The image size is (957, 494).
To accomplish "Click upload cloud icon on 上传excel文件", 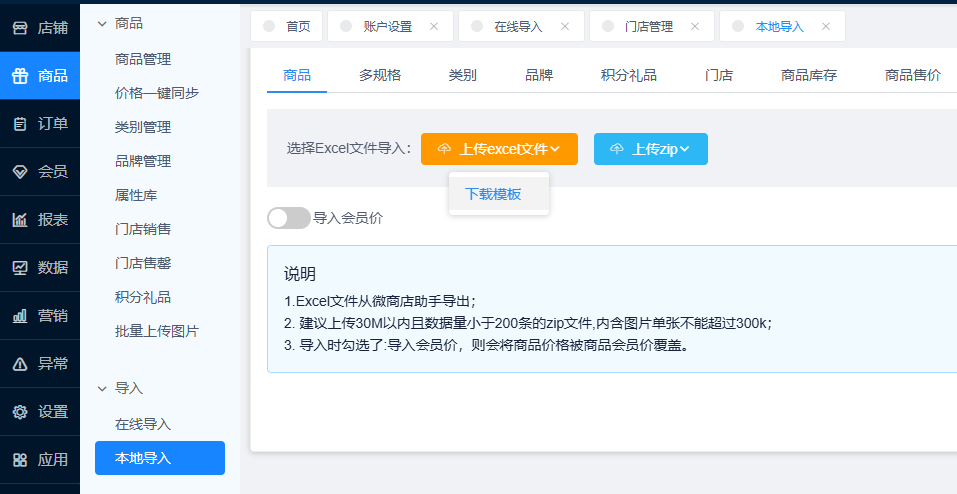I will click(x=444, y=149).
